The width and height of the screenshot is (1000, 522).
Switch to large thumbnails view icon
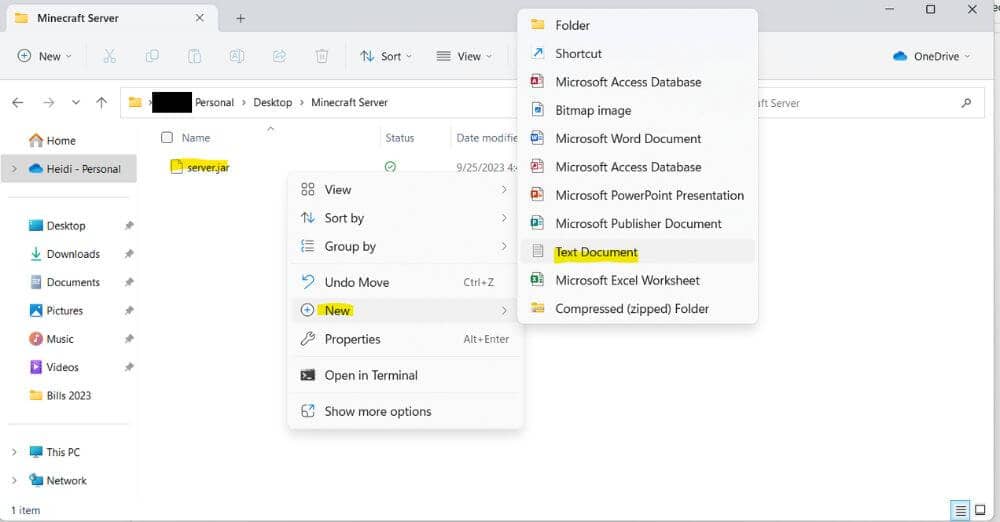[x=980, y=510]
